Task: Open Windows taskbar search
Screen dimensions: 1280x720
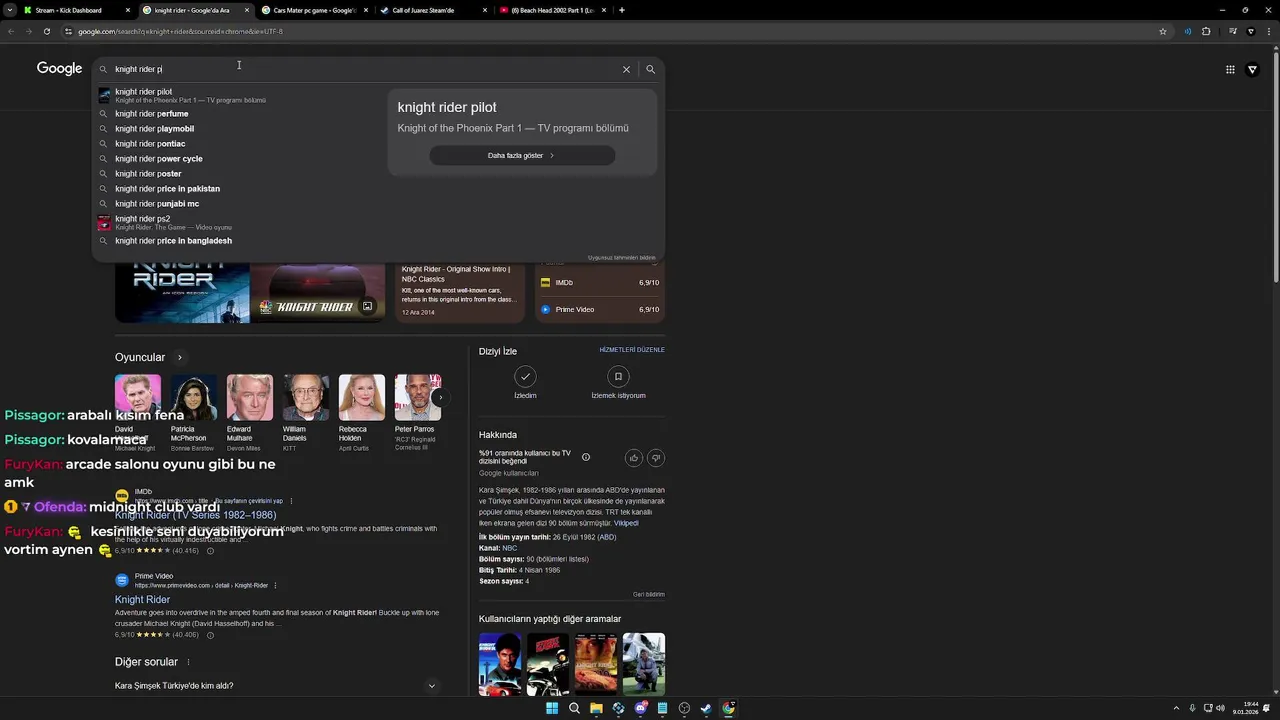Action: click(574, 708)
